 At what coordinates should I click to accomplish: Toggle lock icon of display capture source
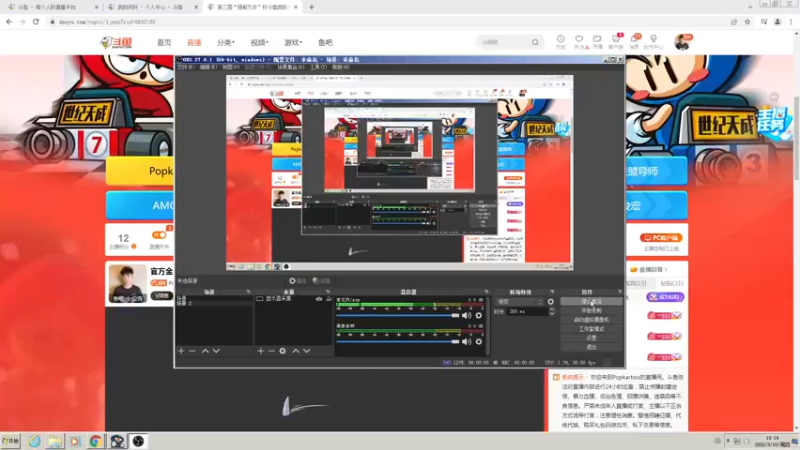click(x=329, y=299)
